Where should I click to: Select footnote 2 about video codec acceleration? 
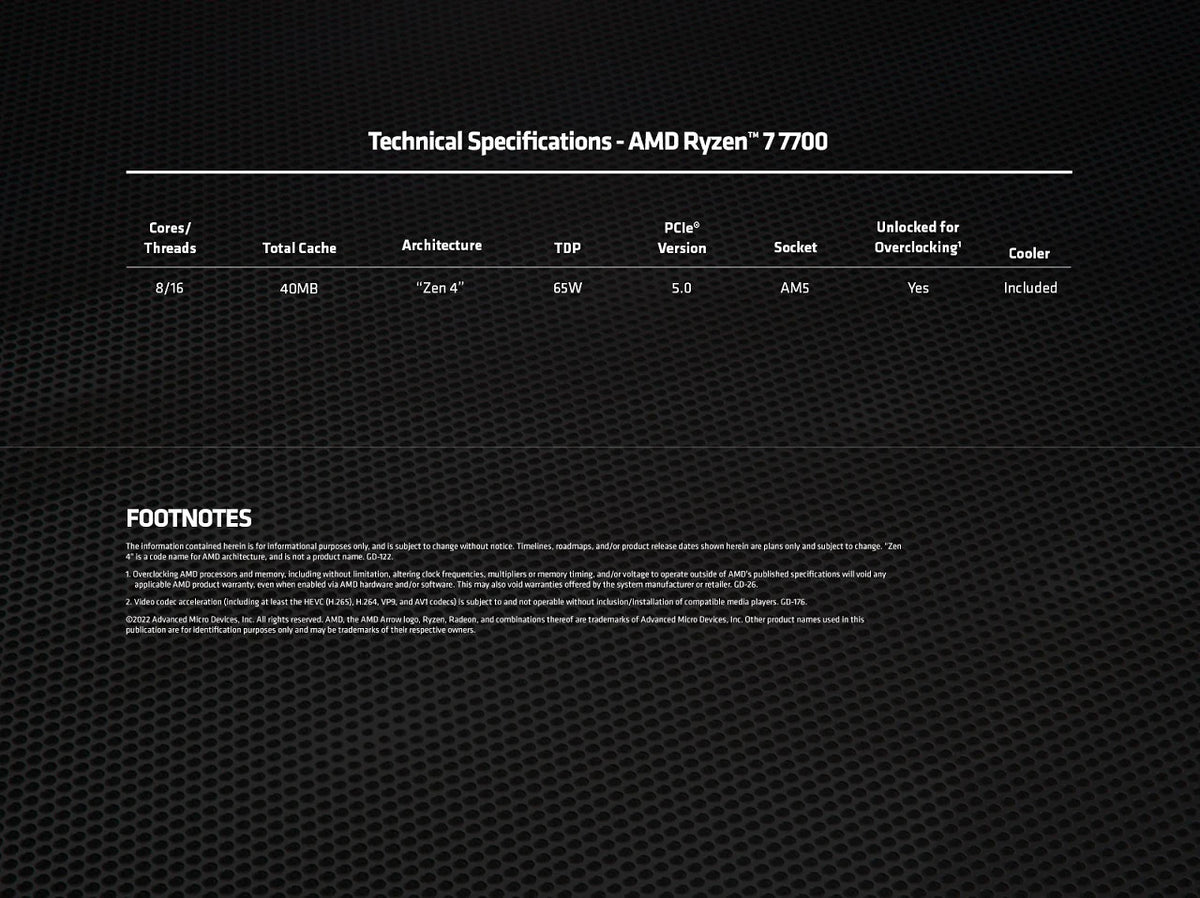tap(466, 602)
